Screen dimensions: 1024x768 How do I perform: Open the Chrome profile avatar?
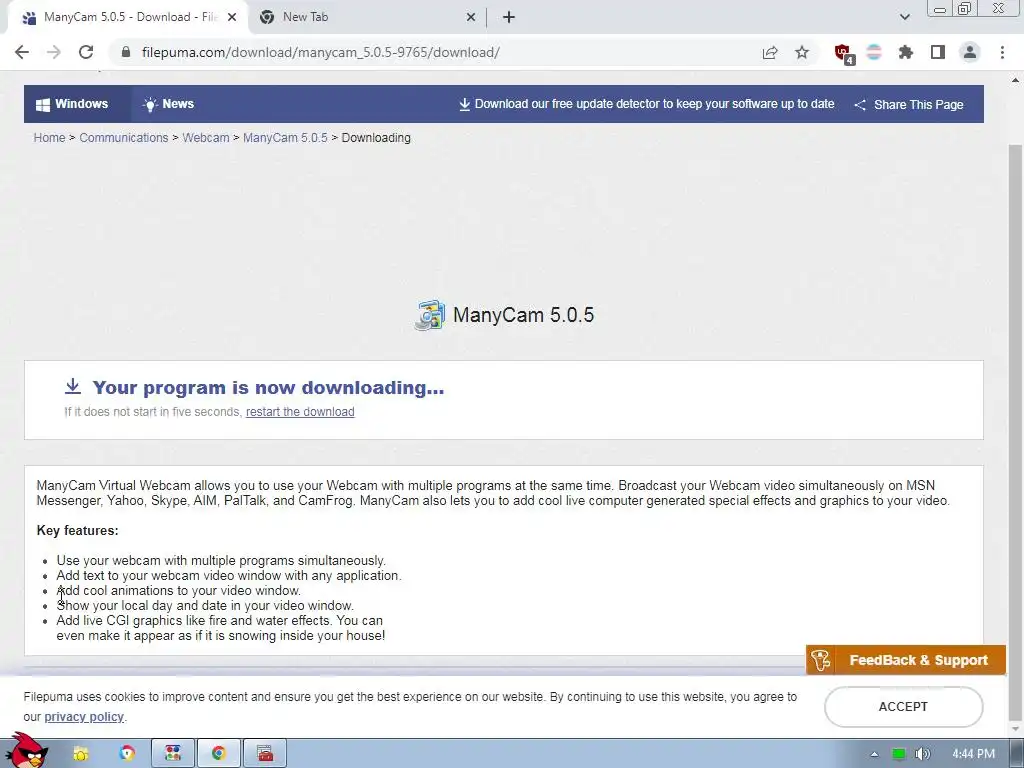[970, 52]
